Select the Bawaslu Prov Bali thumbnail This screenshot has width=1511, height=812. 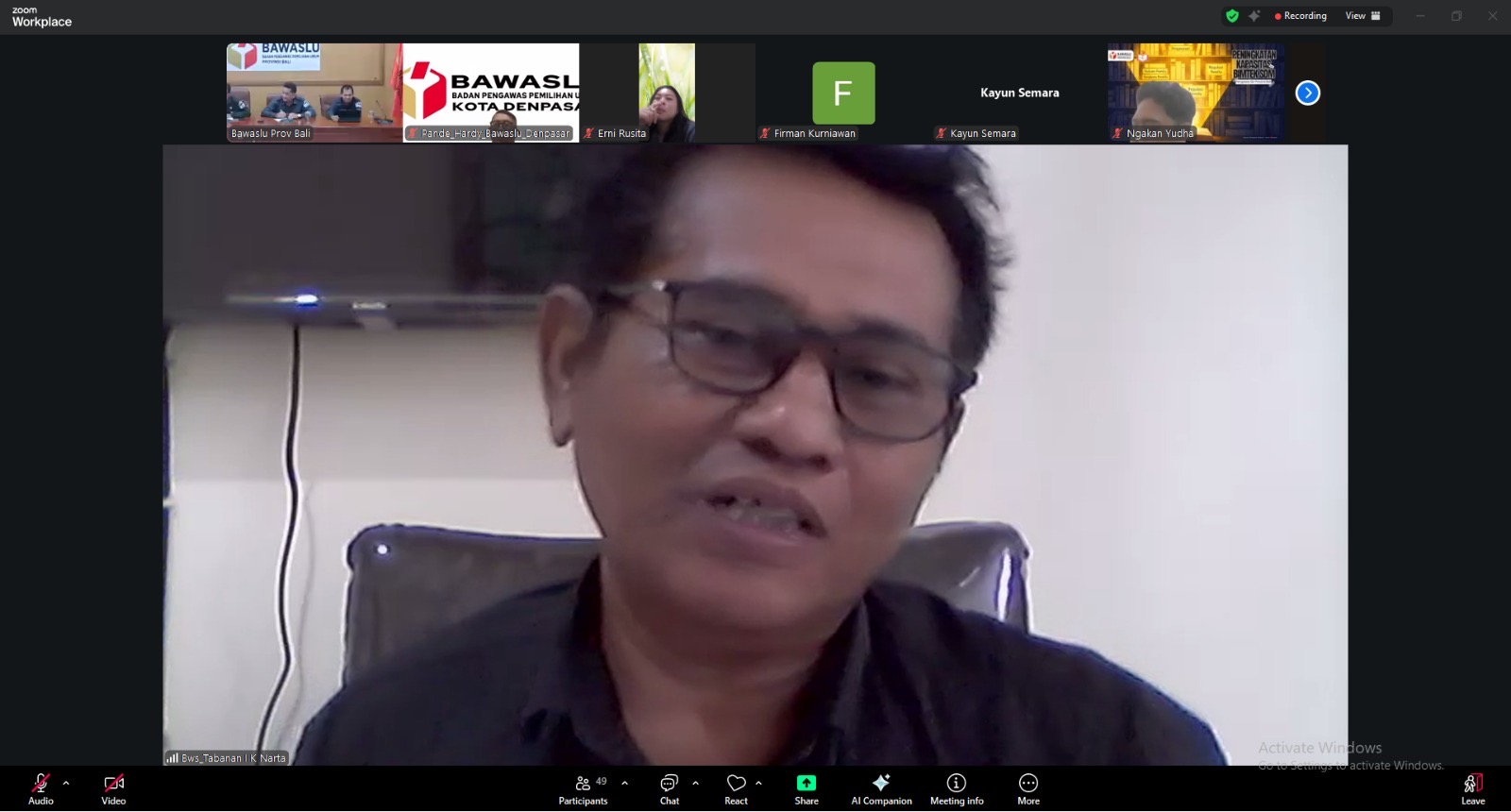point(314,93)
